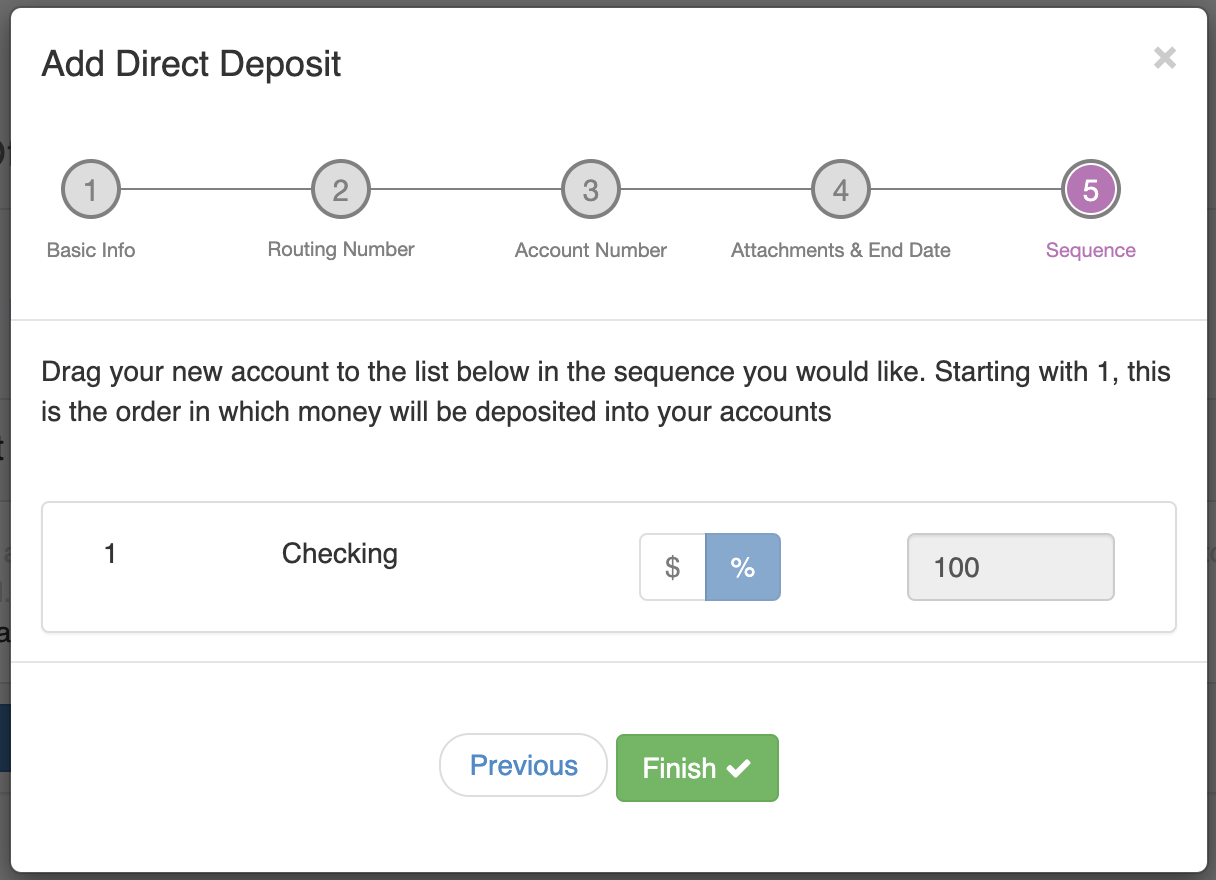Select the Checking account row label
The image size is (1216, 880).
click(x=340, y=554)
